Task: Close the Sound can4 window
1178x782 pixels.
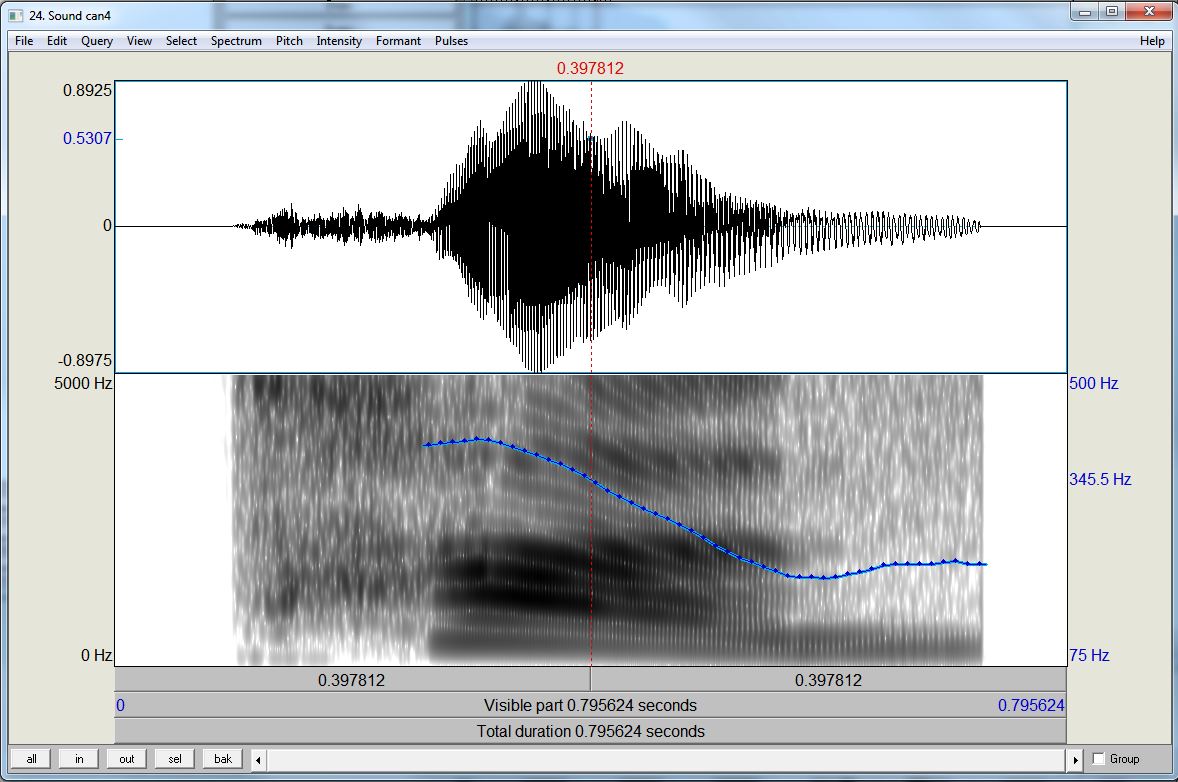Action: click(x=1149, y=11)
